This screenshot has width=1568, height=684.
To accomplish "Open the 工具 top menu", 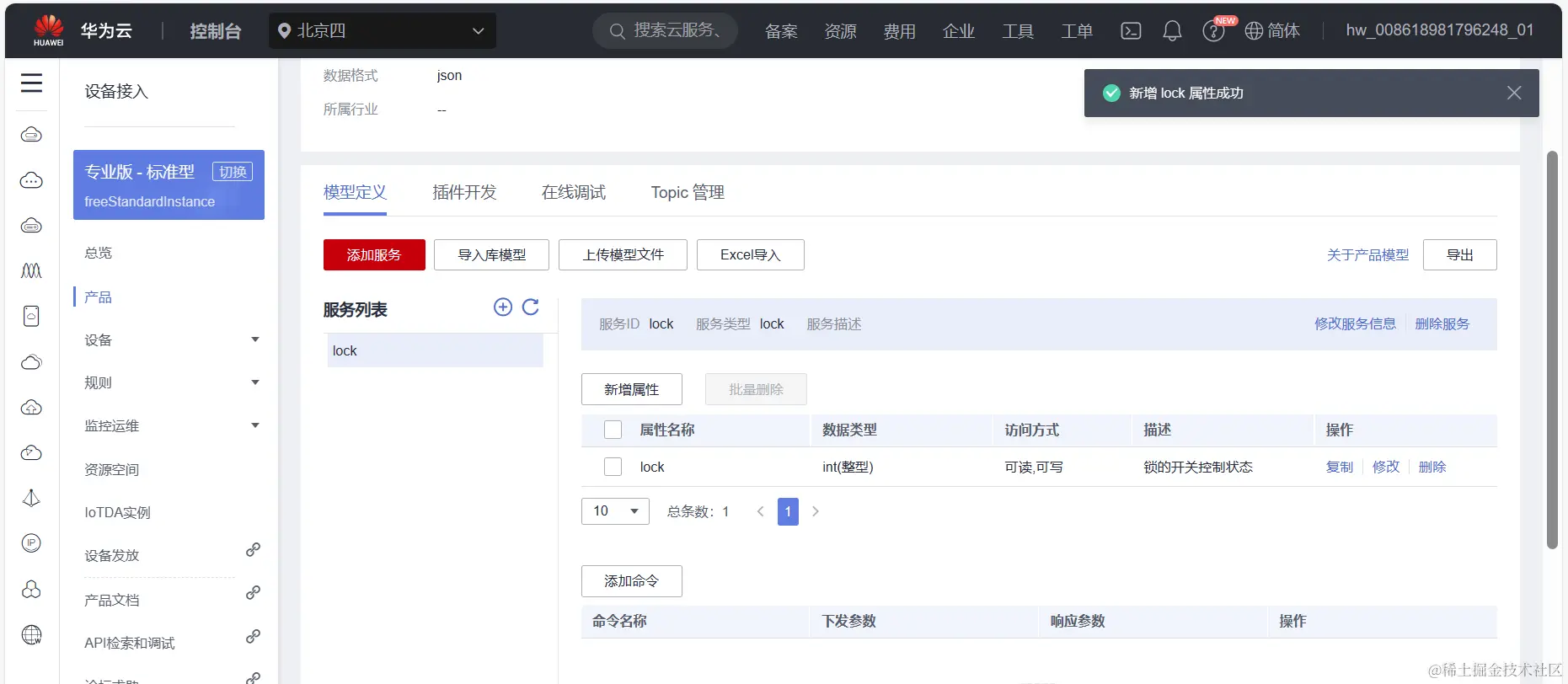I will pyautogui.click(x=1017, y=31).
